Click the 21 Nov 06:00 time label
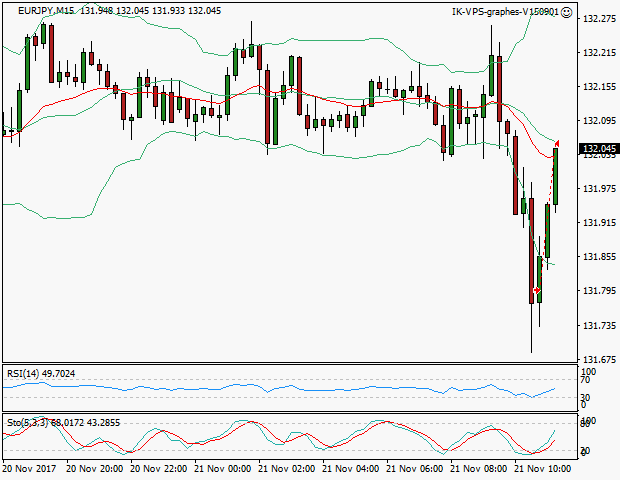Screen dimensions: 620x480 [415, 469]
